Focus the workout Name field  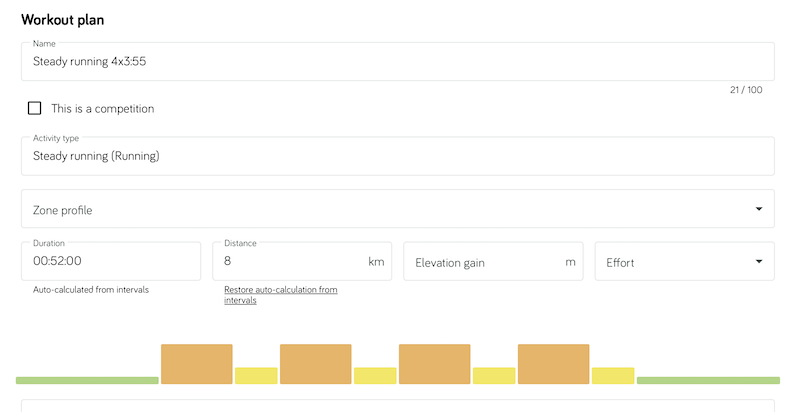397,61
